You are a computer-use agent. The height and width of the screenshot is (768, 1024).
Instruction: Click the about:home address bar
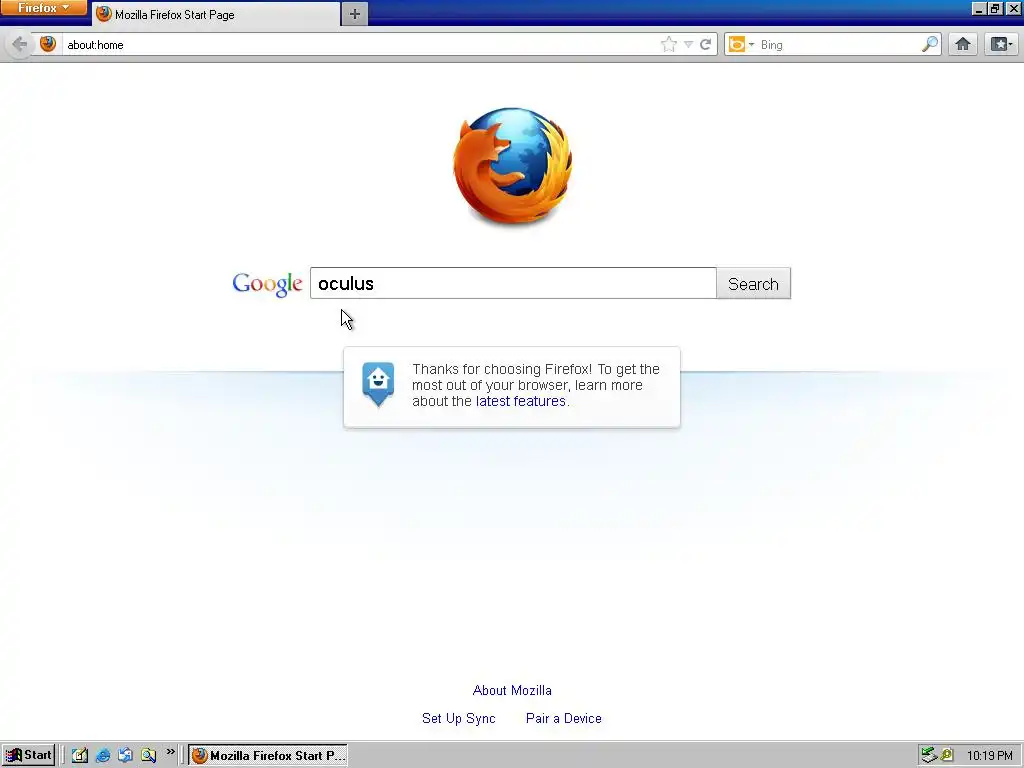tap(359, 44)
